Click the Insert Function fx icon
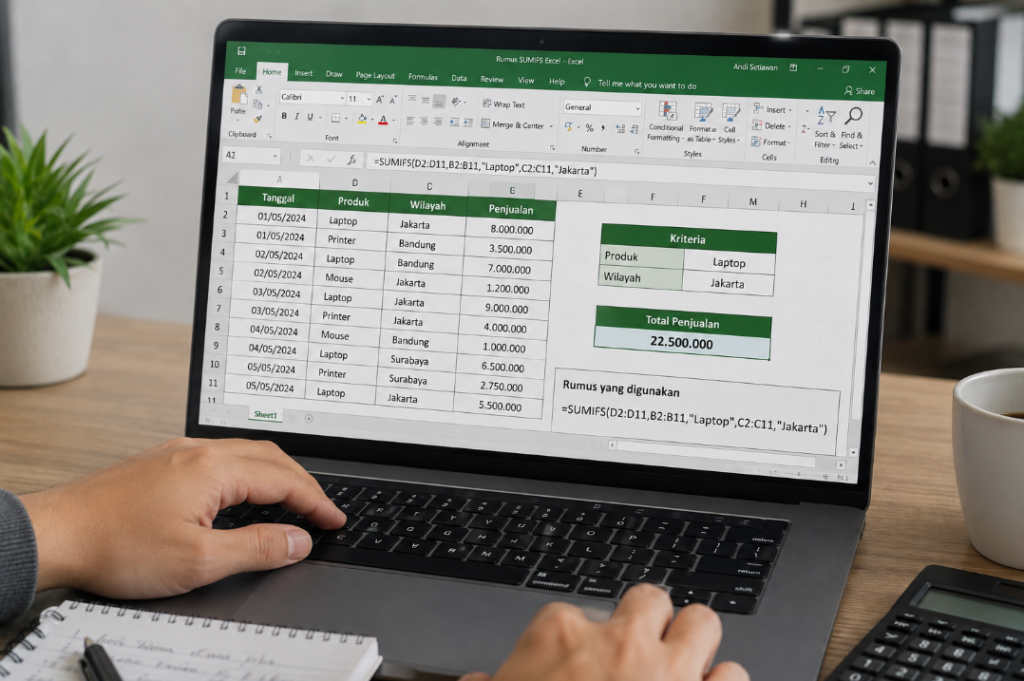Viewport: 1024px width, 681px height. click(352, 159)
